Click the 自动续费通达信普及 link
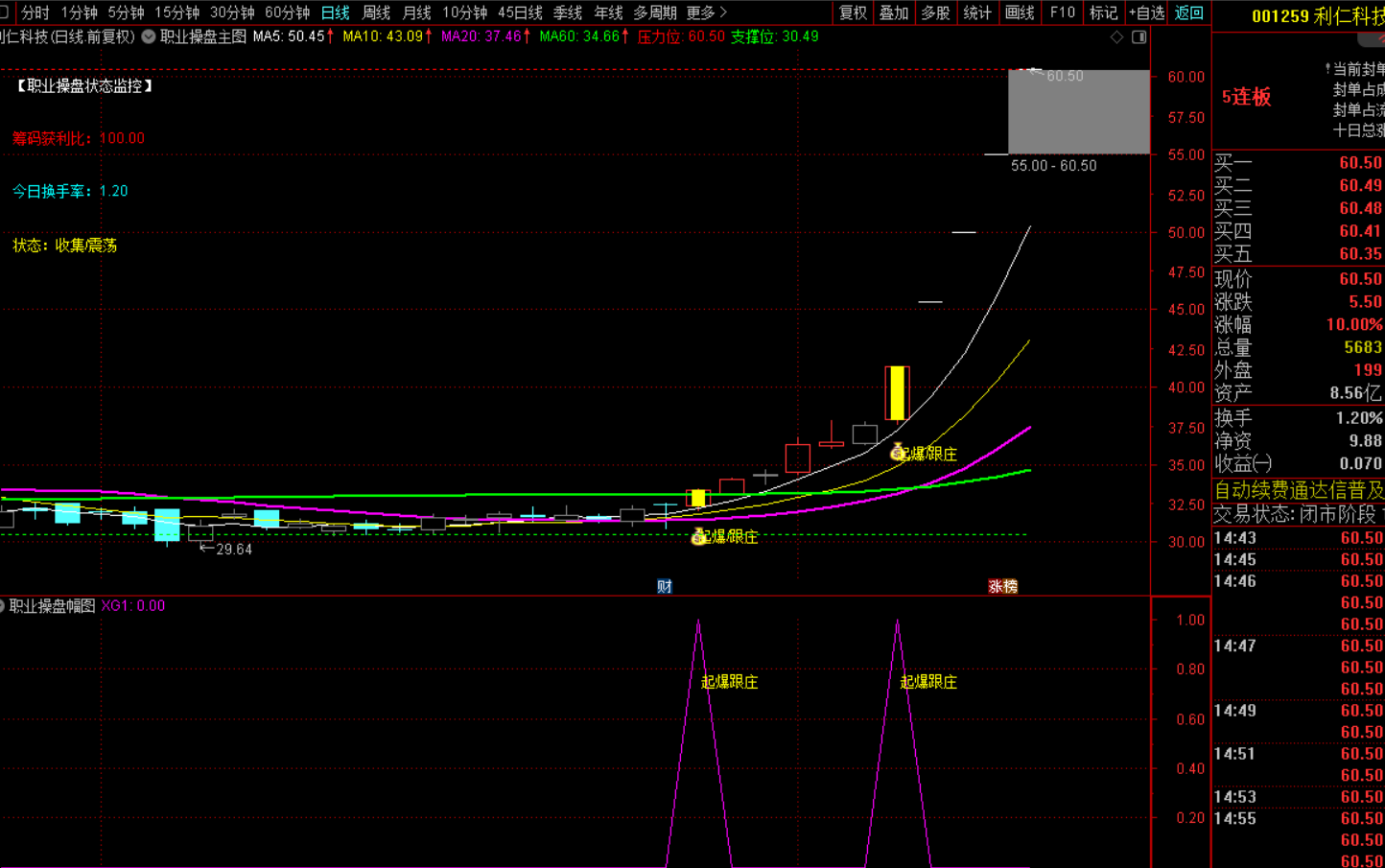 click(x=1299, y=490)
